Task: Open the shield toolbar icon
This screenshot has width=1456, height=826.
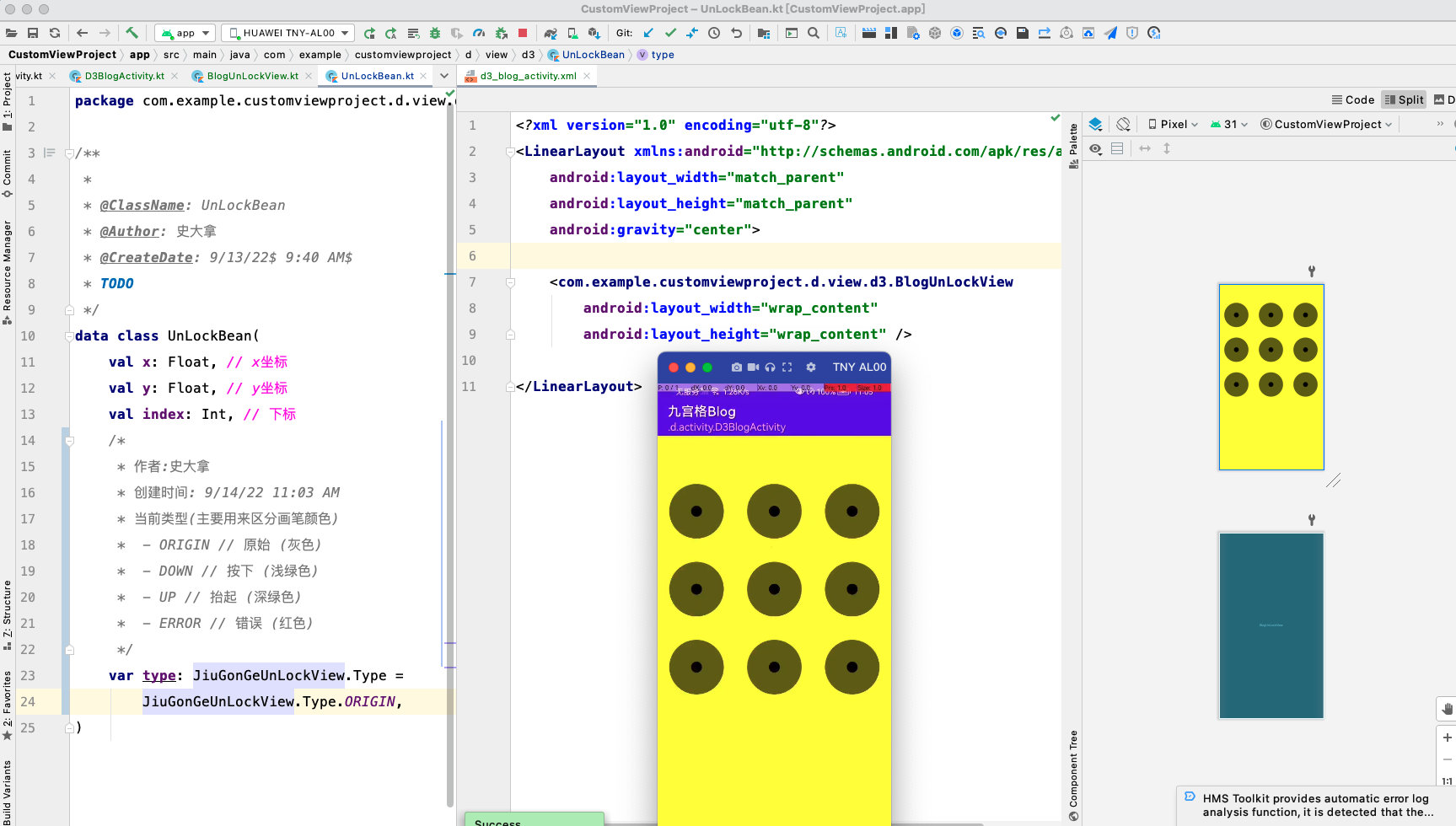Action: pyautogui.click(x=1132, y=33)
